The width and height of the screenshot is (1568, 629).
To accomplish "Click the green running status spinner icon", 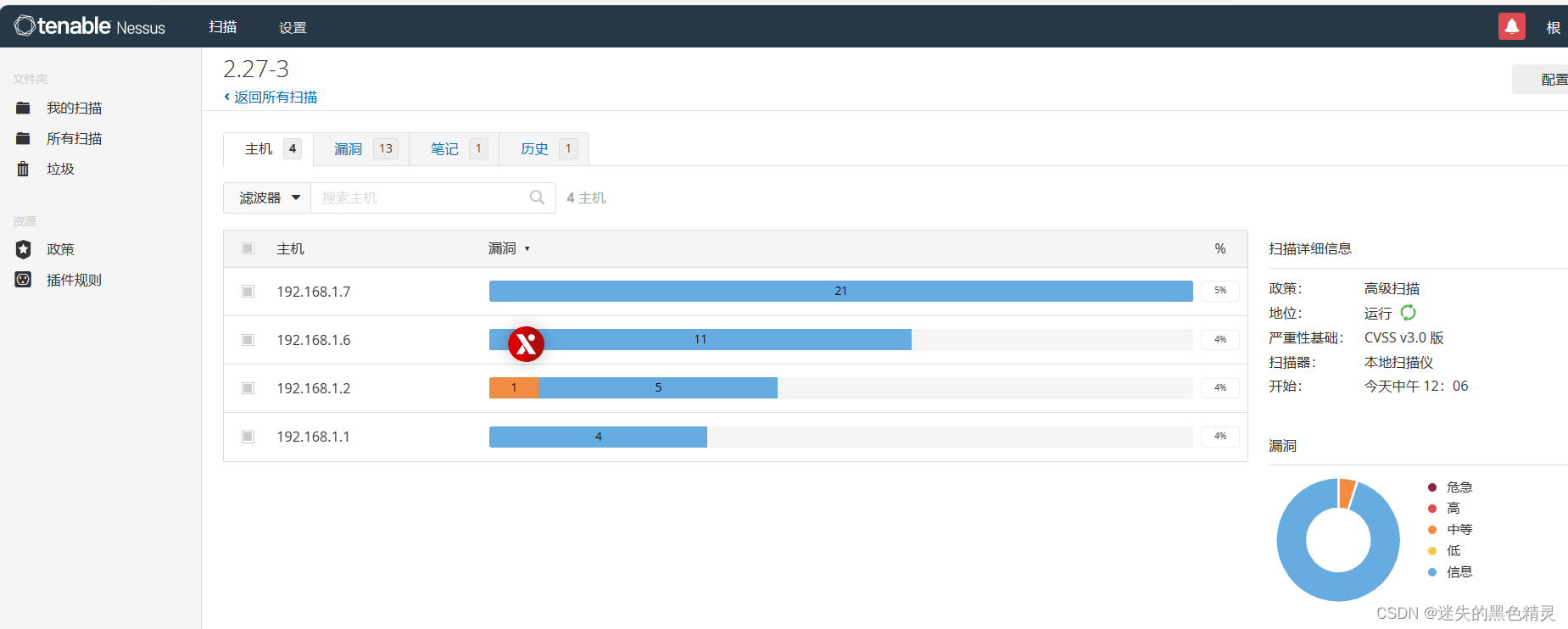I will 1408,313.
